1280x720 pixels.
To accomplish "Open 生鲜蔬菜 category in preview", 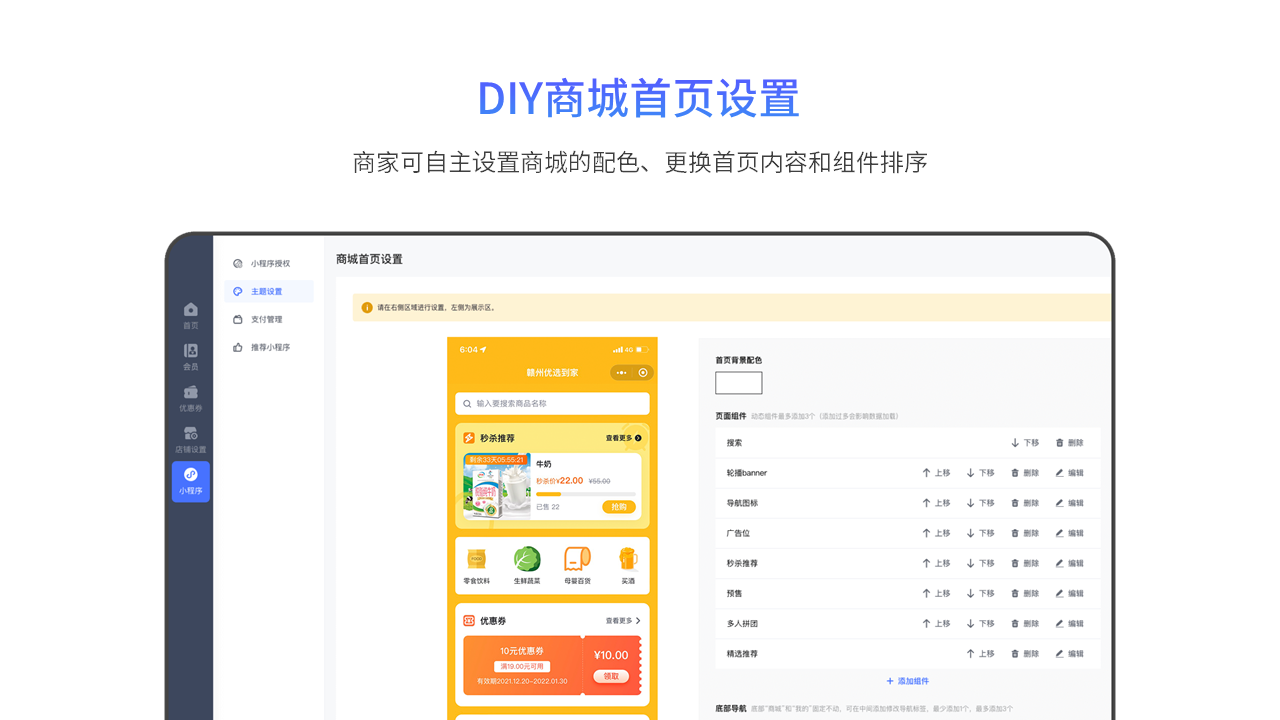I will 527,566.
